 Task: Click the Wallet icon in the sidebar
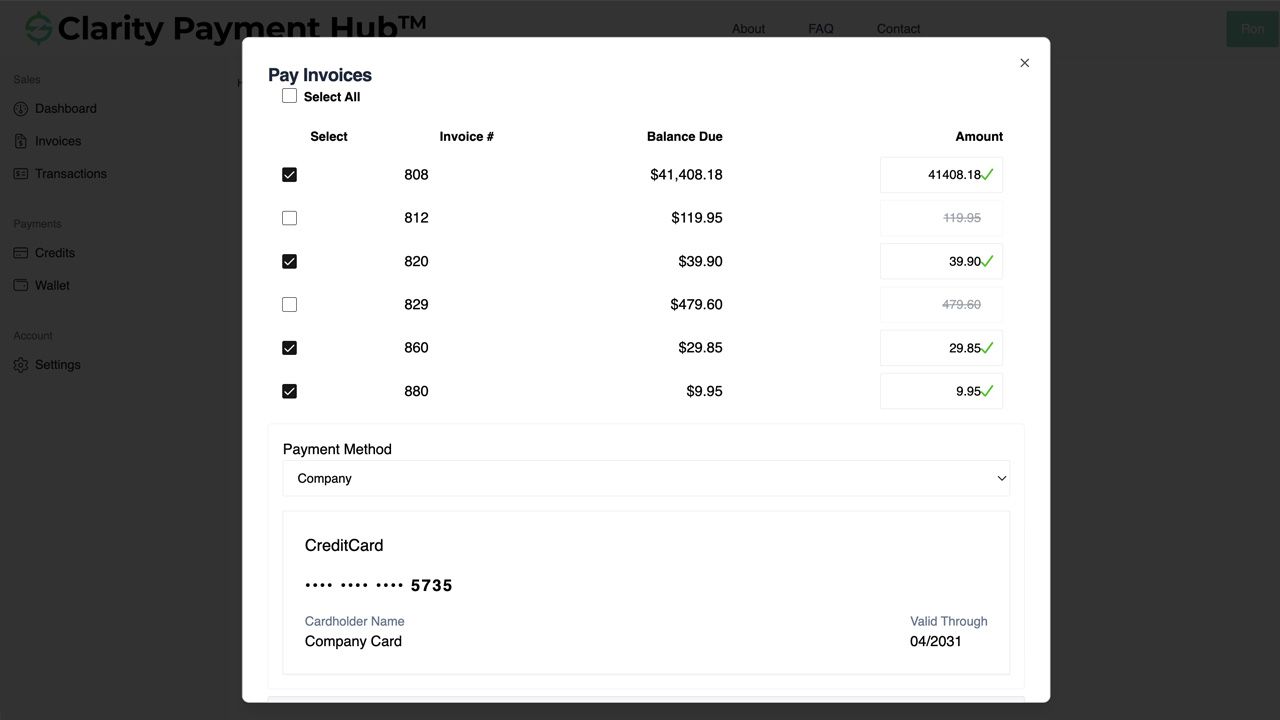click(x=21, y=284)
